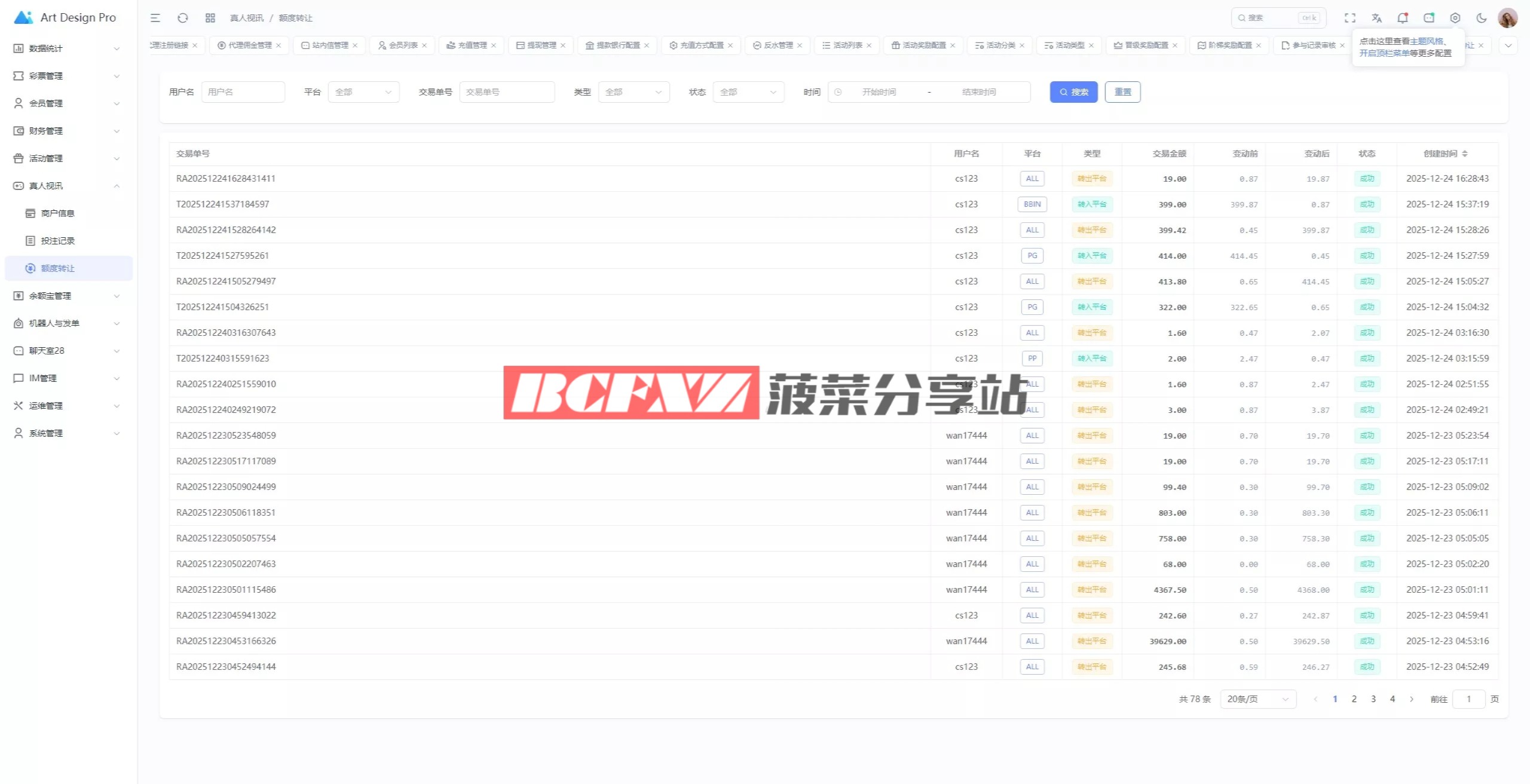This screenshot has height=784, width=1530.
Task: Enter fullscreen mode icon
Action: click(x=1350, y=18)
